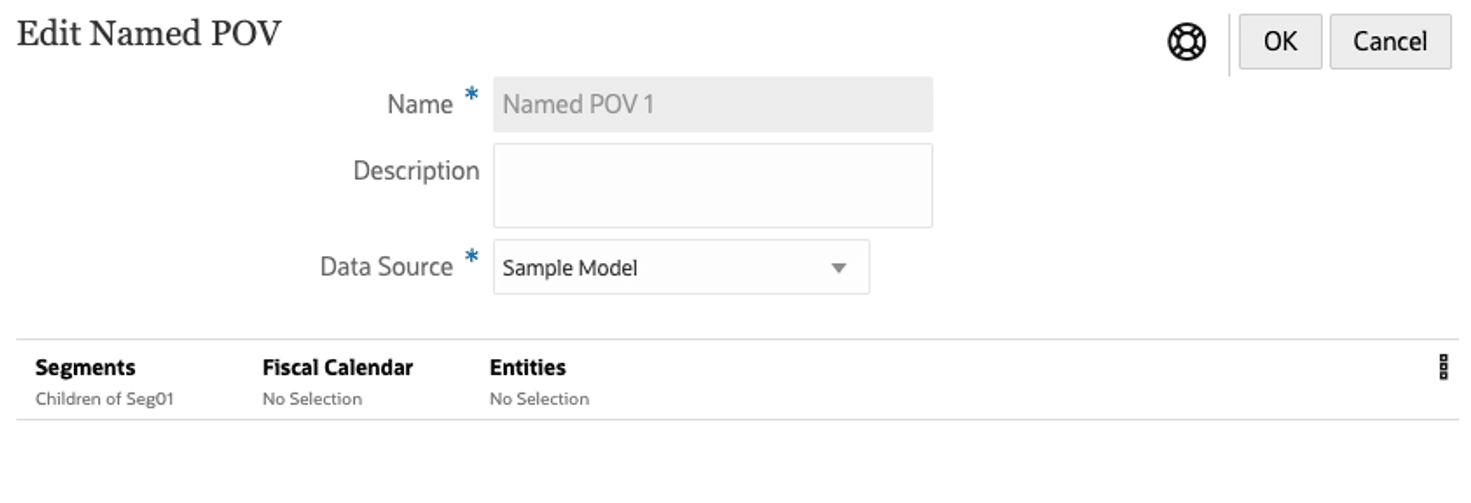
Task: Open help via the lifebuoy icon
Action: coord(1187,42)
